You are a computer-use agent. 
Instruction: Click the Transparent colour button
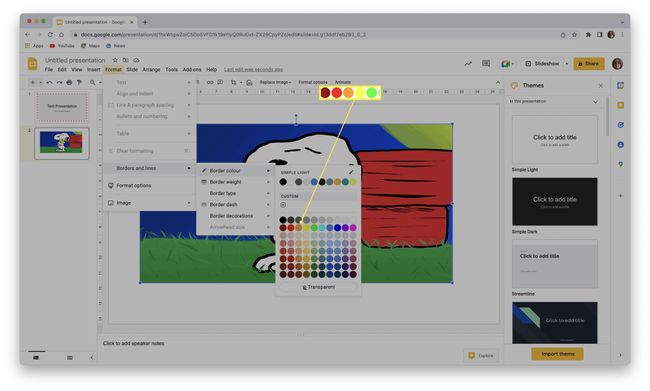pos(318,287)
